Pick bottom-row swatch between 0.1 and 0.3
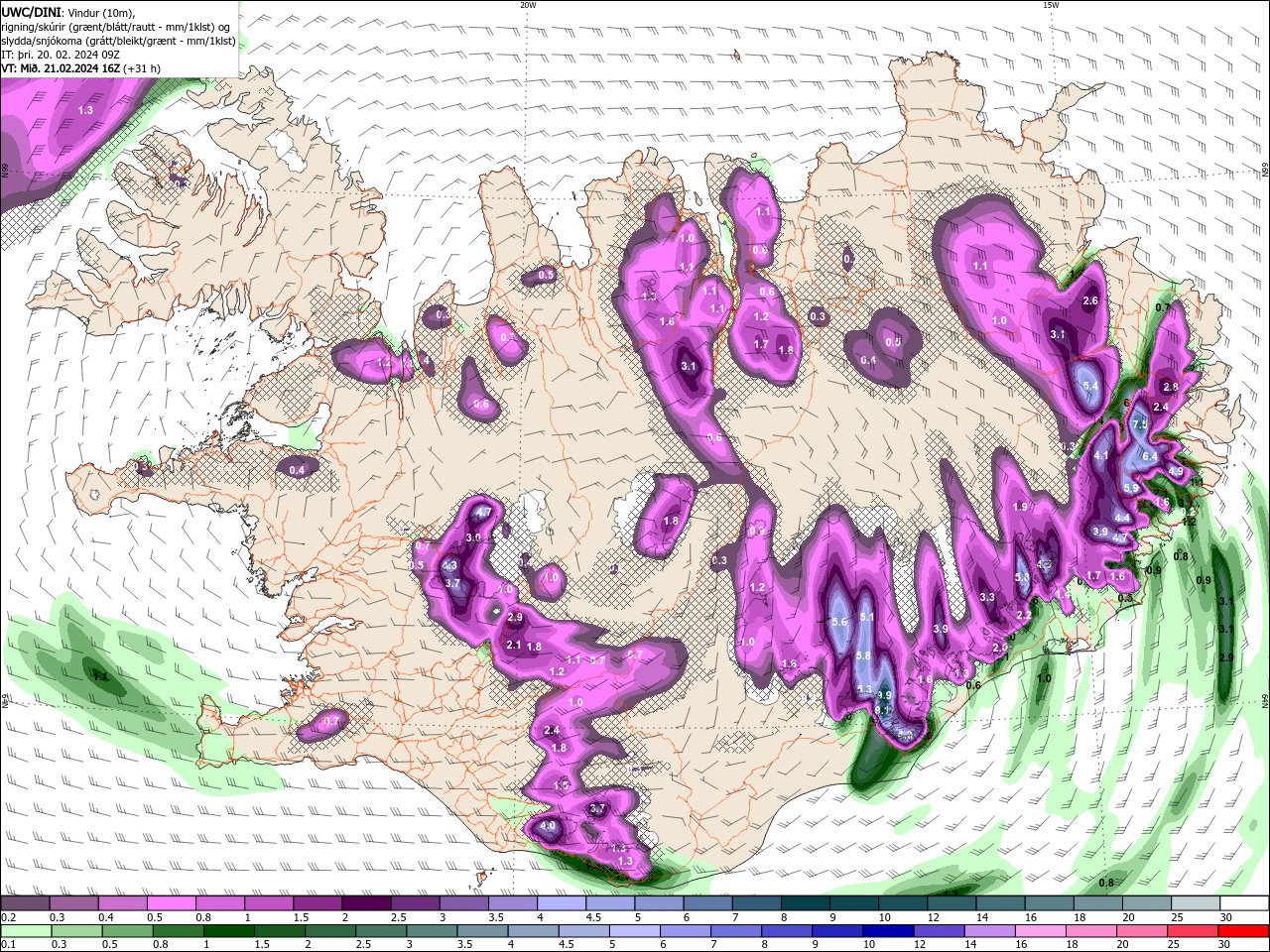1270x952 pixels. (x=26, y=931)
